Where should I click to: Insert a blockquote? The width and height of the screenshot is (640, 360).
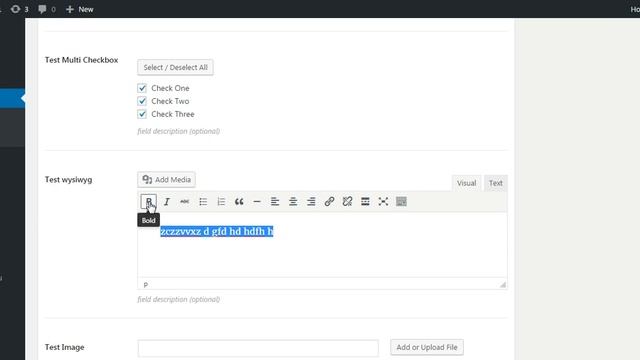tap(239, 201)
